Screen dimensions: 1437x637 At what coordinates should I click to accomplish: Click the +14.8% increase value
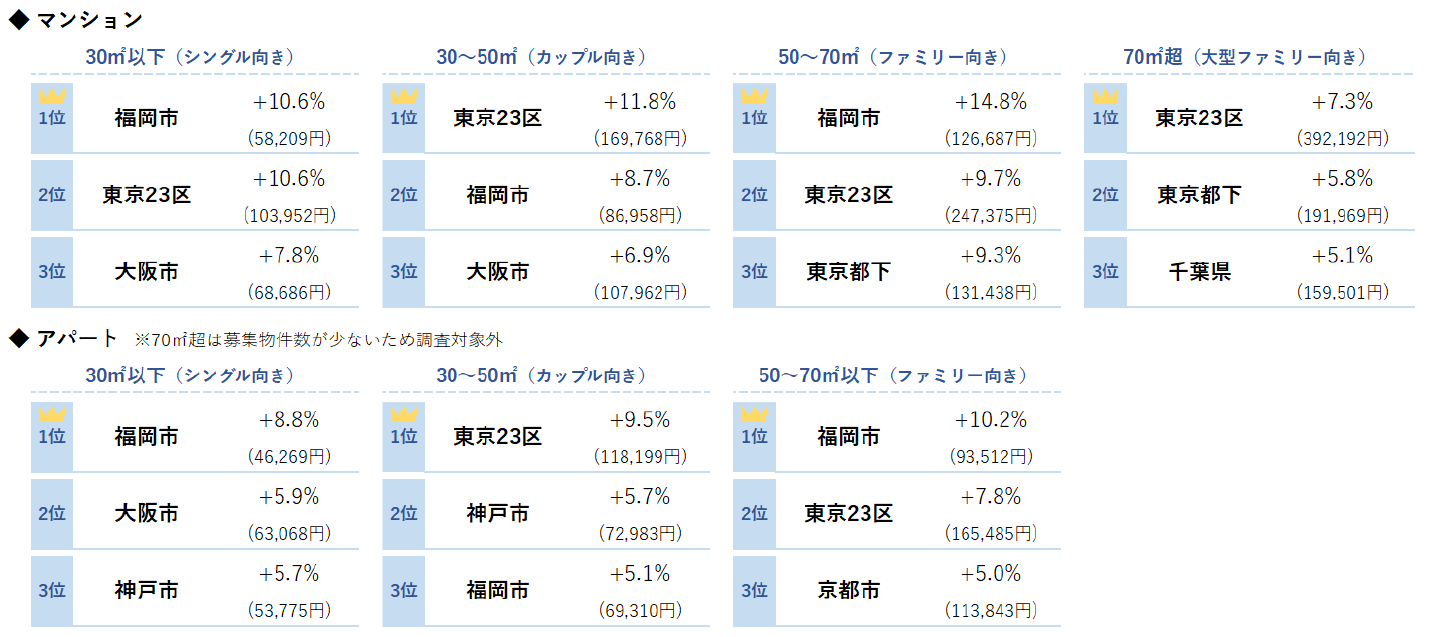990,102
